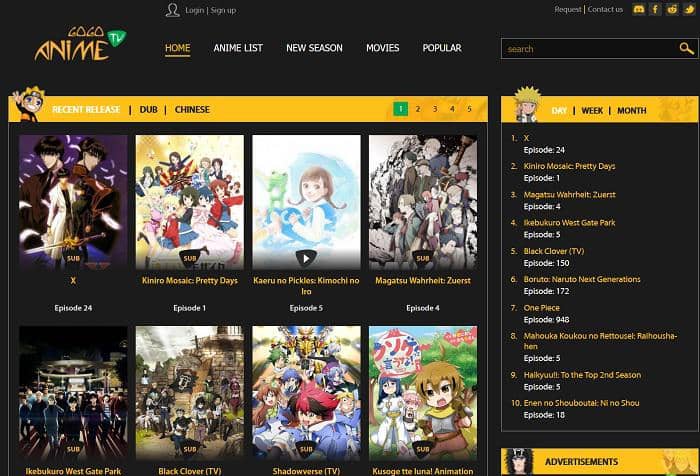This screenshot has width=700, height=476.
Task: Open the Kiniro Mosaic: Pretty Days poster
Action: click(x=190, y=202)
